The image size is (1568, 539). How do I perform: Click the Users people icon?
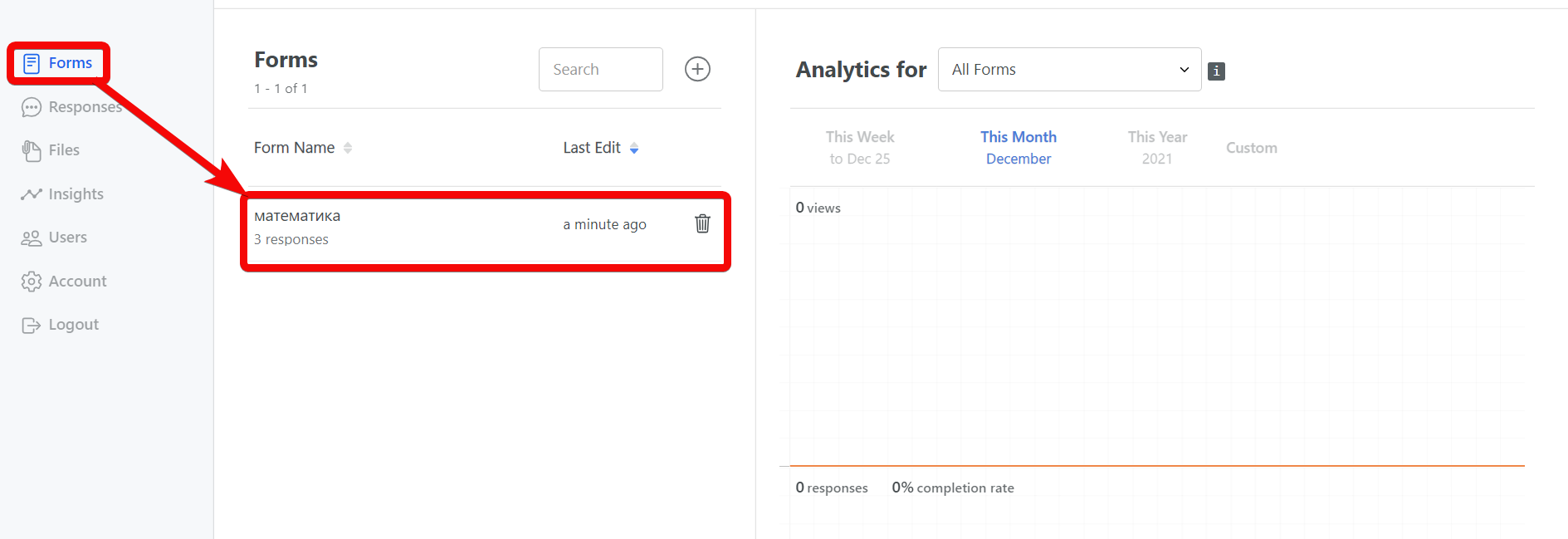coord(32,238)
